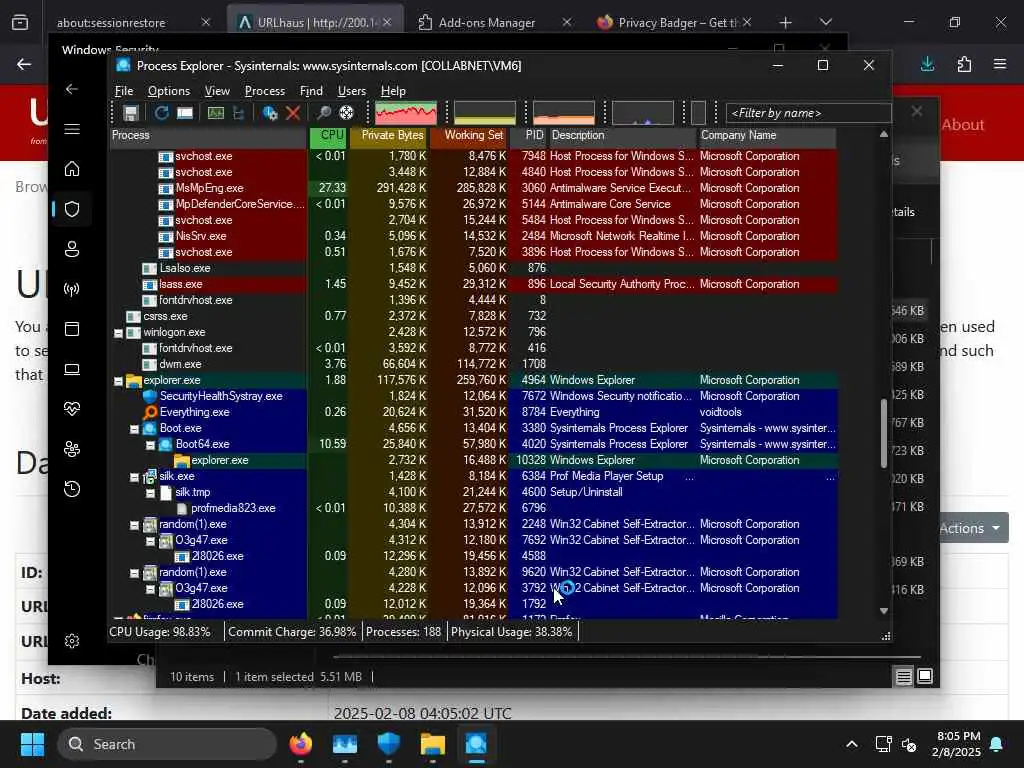Select the Everything.exe process row

[x=473, y=412]
